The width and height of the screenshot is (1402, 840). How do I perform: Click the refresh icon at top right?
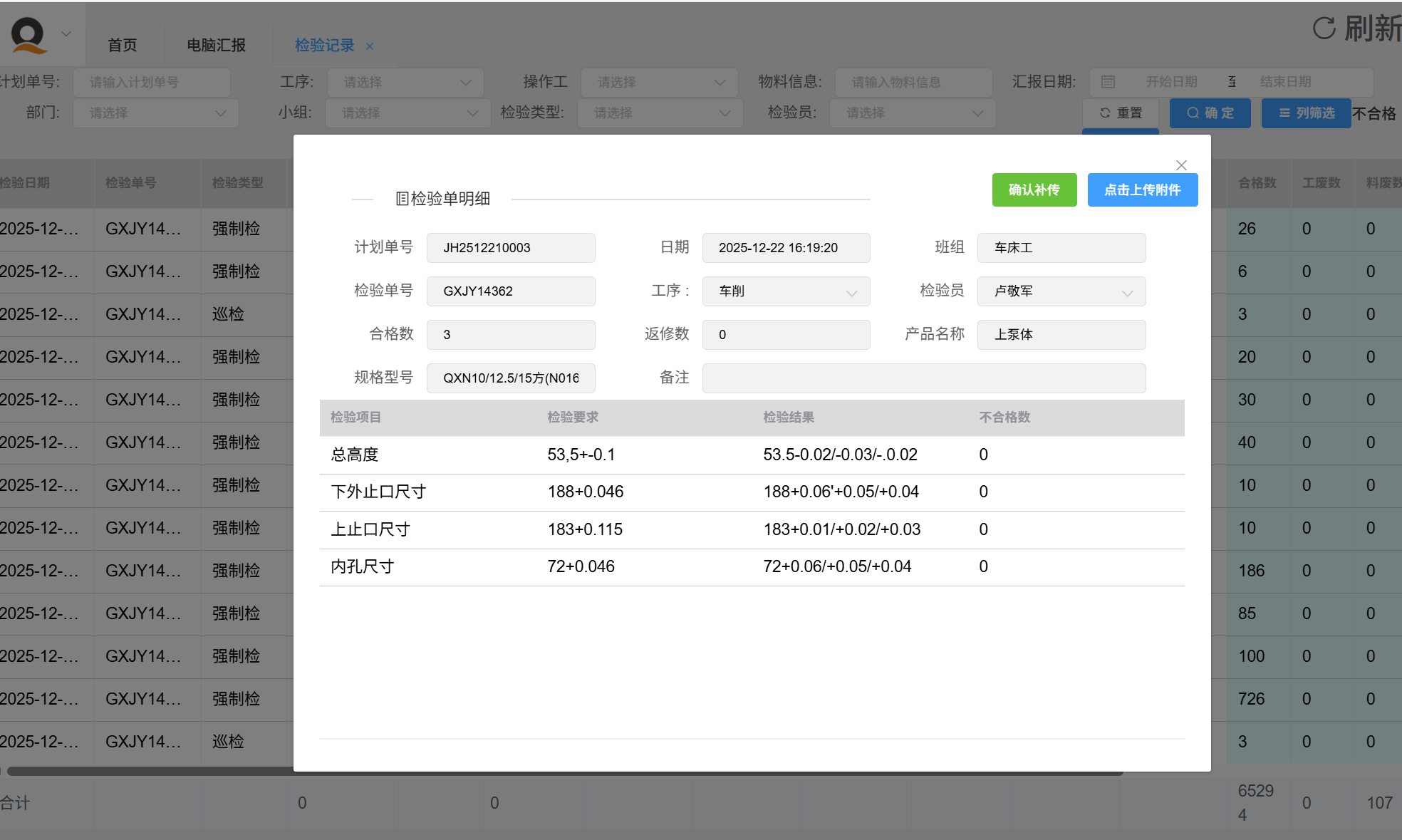coord(1324,28)
